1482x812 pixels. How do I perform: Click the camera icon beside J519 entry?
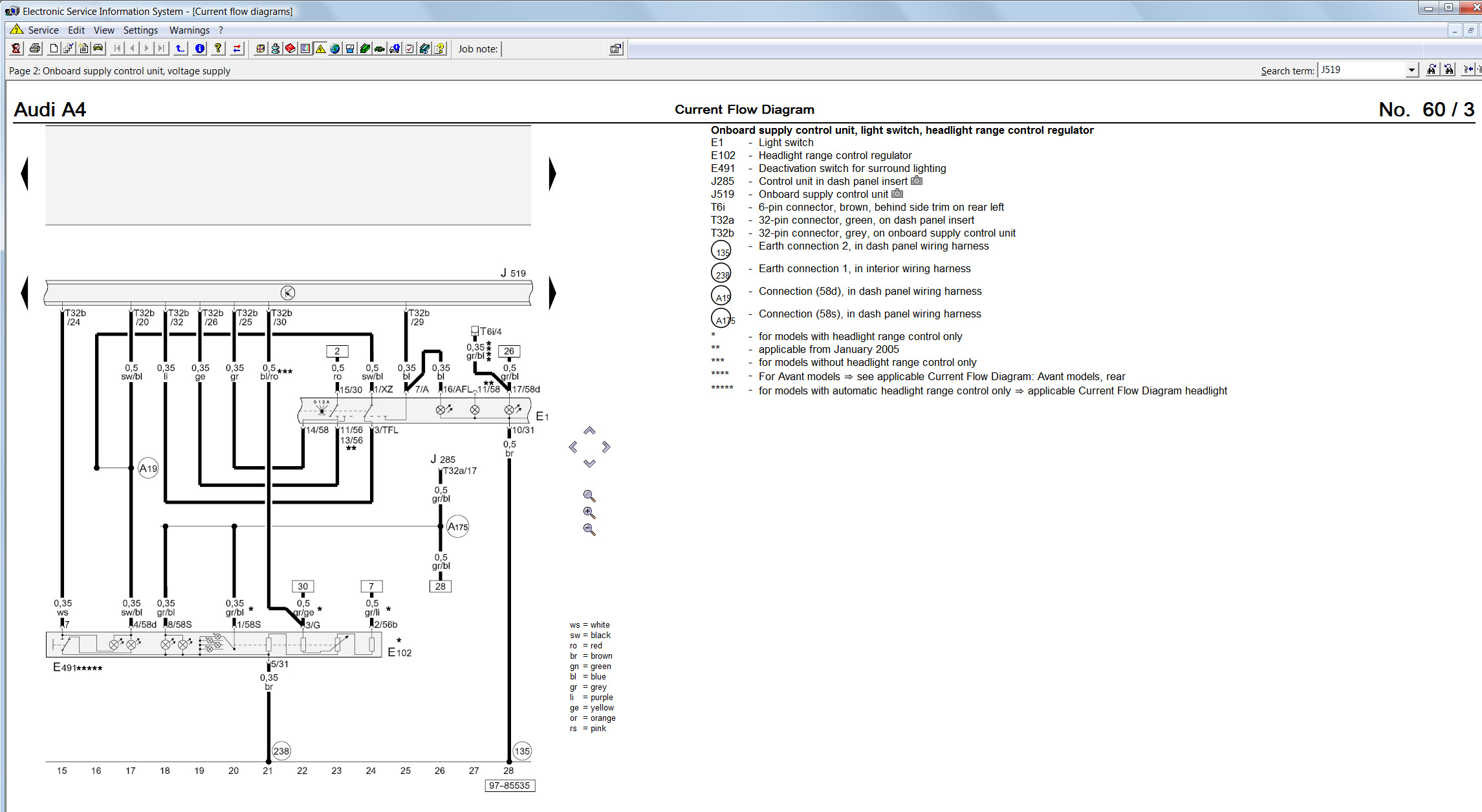click(897, 194)
